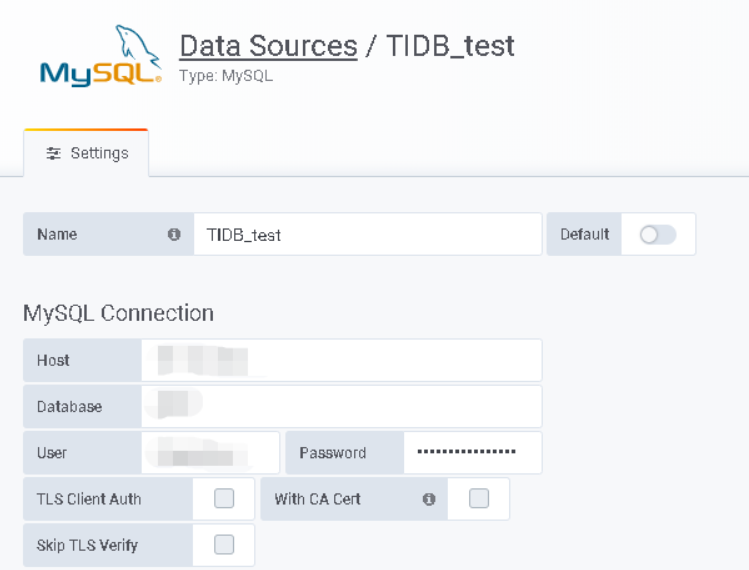The width and height of the screenshot is (749, 570).
Task: Click the Password field label
Action: pyautogui.click(x=333, y=452)
